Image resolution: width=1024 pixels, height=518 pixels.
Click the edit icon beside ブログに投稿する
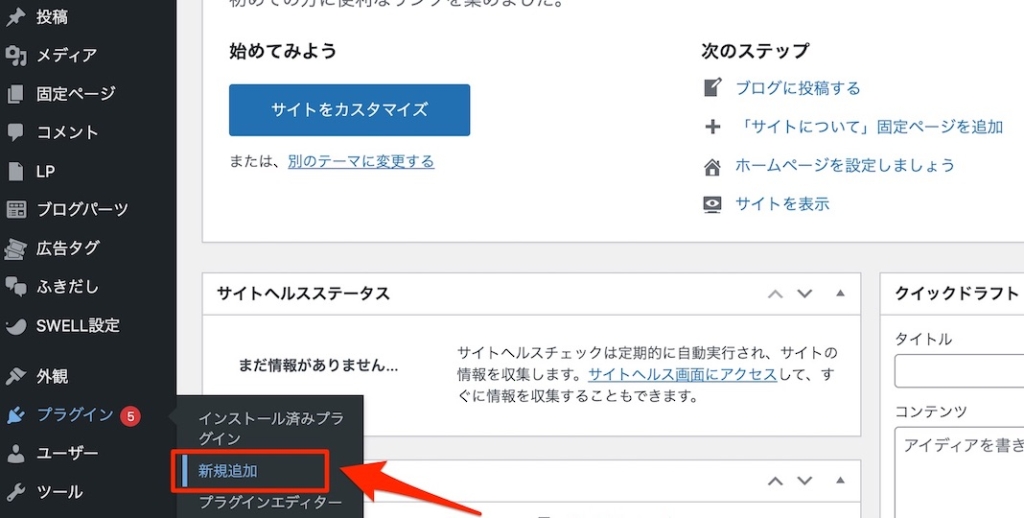click(712, 88)
